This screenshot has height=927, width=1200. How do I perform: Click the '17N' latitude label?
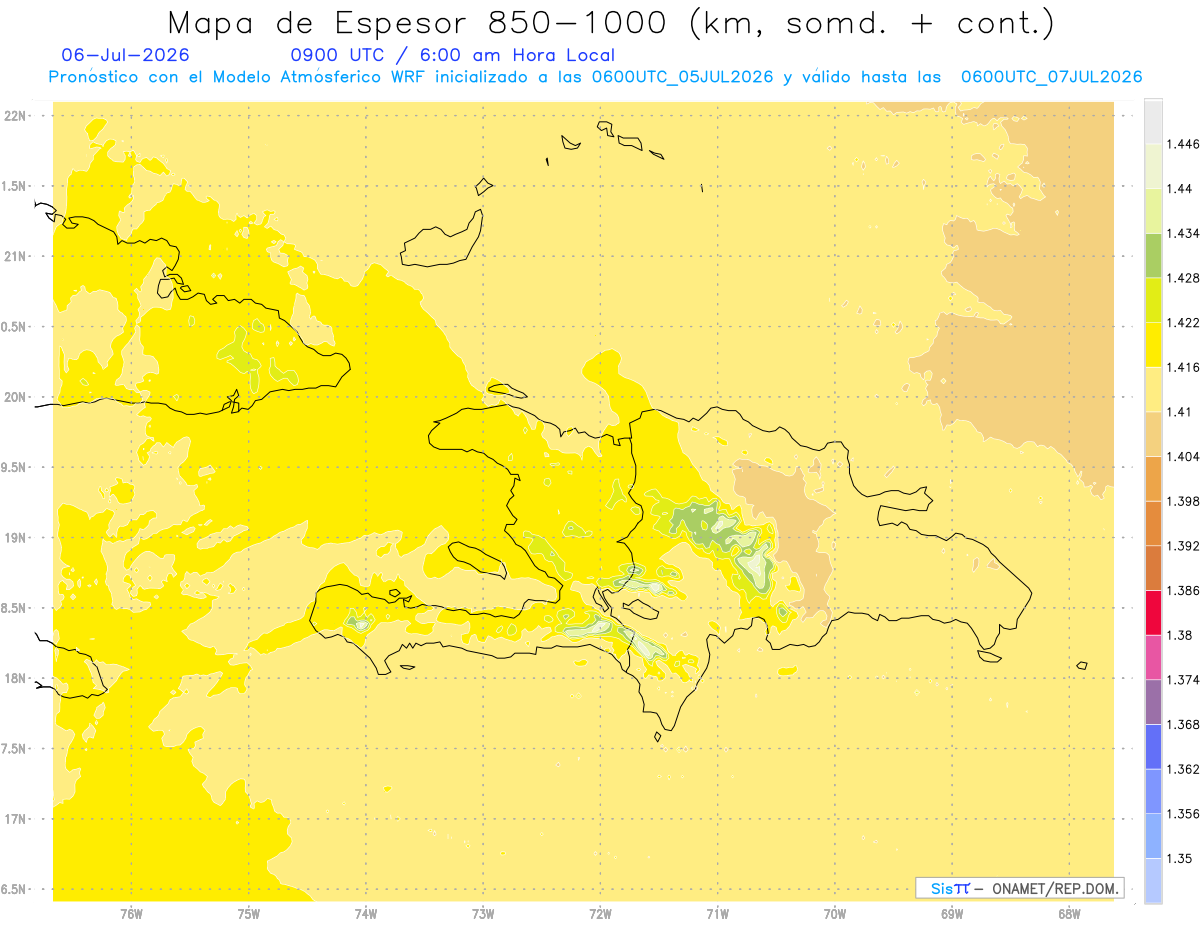15,819
